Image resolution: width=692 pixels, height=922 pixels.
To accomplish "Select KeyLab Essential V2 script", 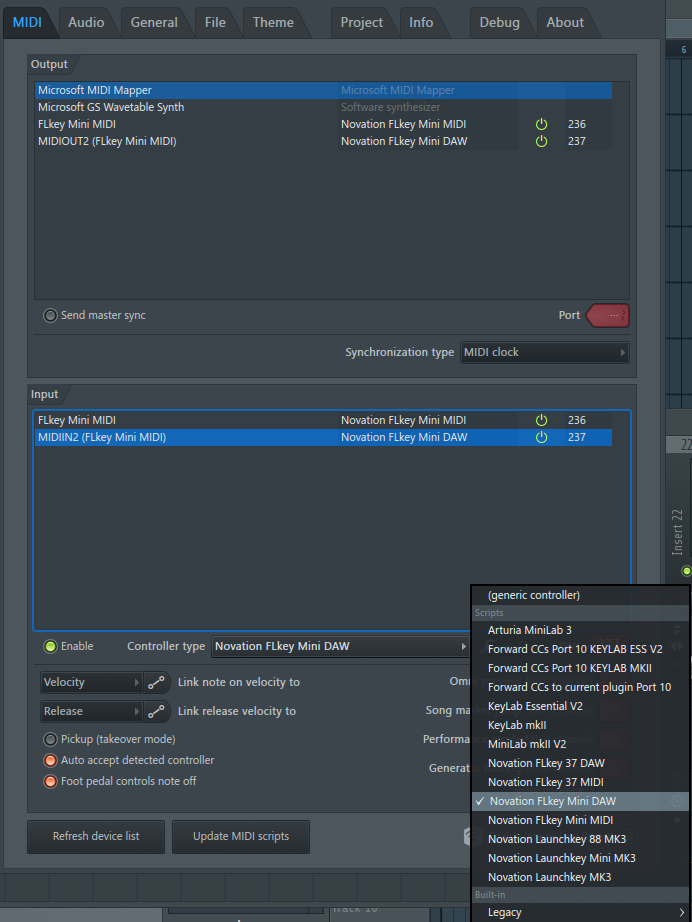I will pyautogui.click(x=580, y=706).
